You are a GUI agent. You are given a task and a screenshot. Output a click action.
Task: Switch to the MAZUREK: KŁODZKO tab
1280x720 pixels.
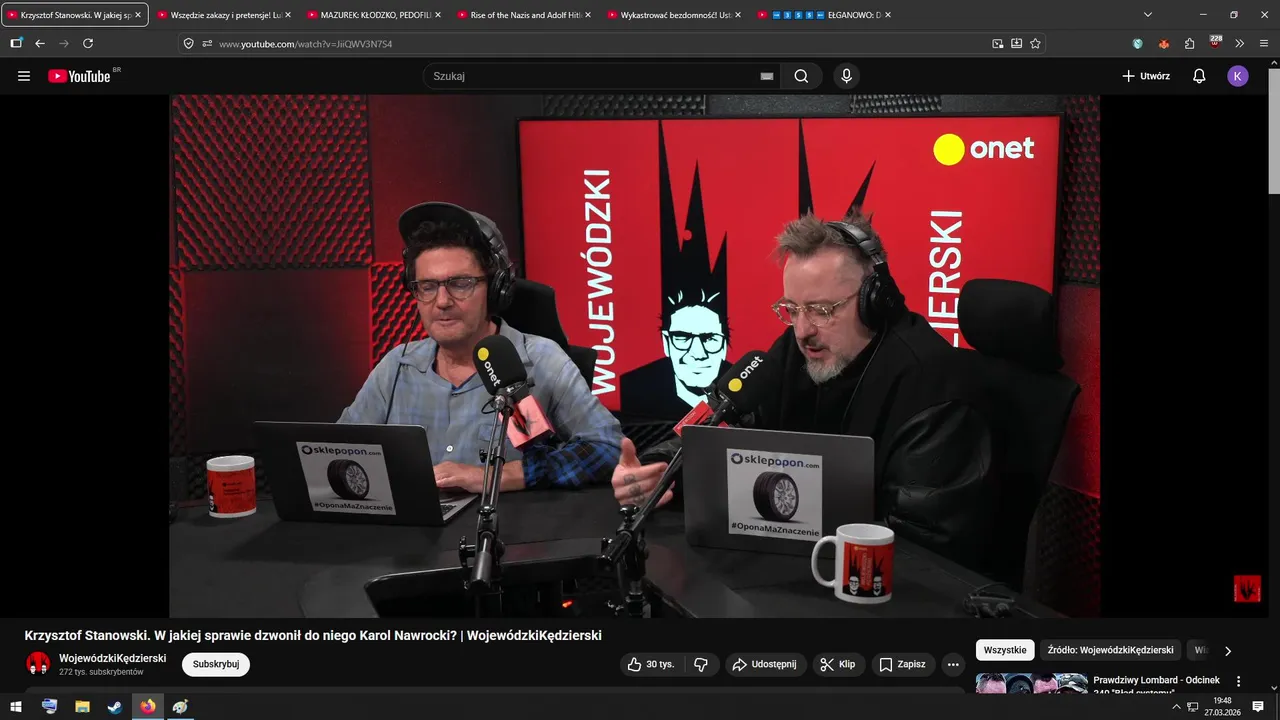pos(368,15)
